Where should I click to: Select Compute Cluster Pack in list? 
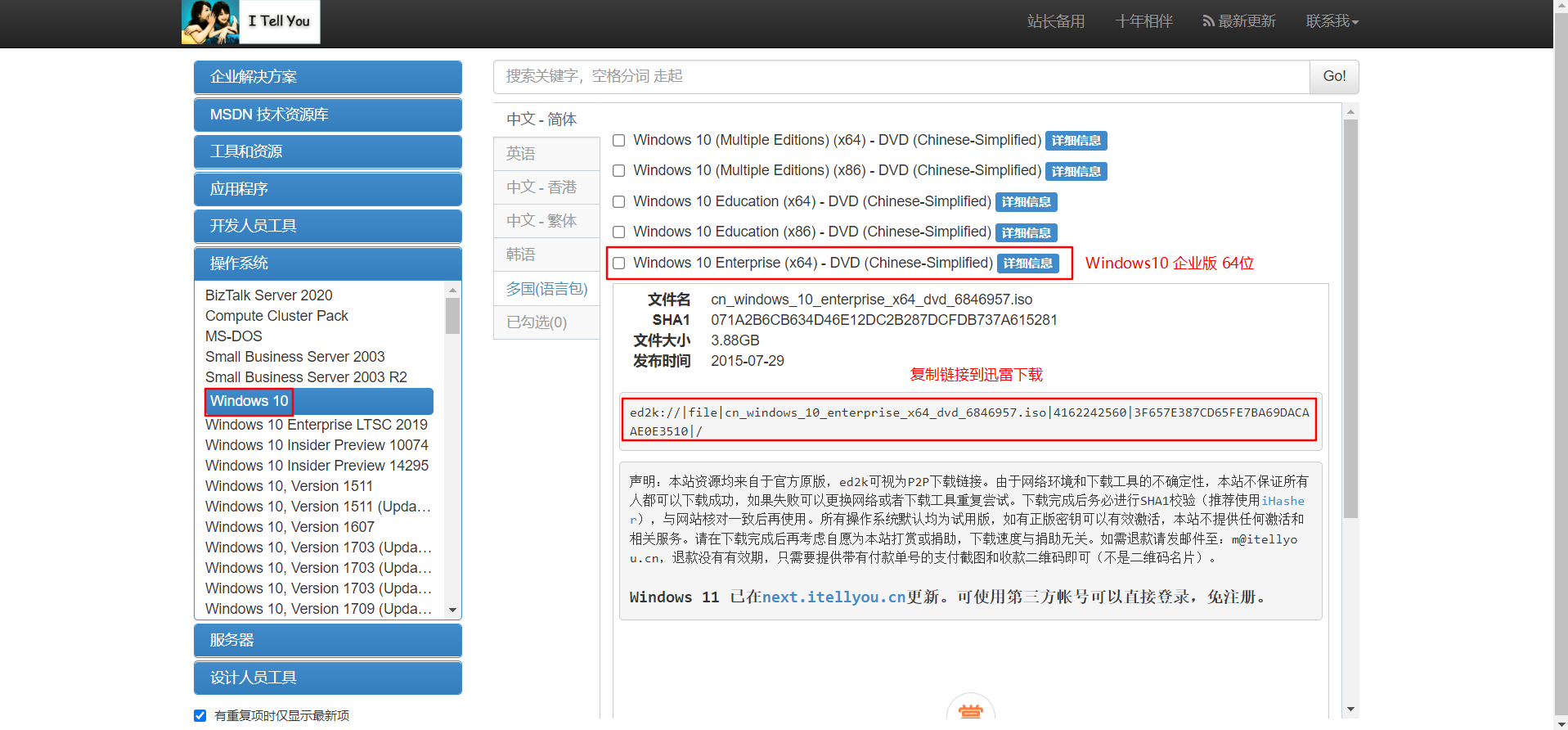click(276, 316)
